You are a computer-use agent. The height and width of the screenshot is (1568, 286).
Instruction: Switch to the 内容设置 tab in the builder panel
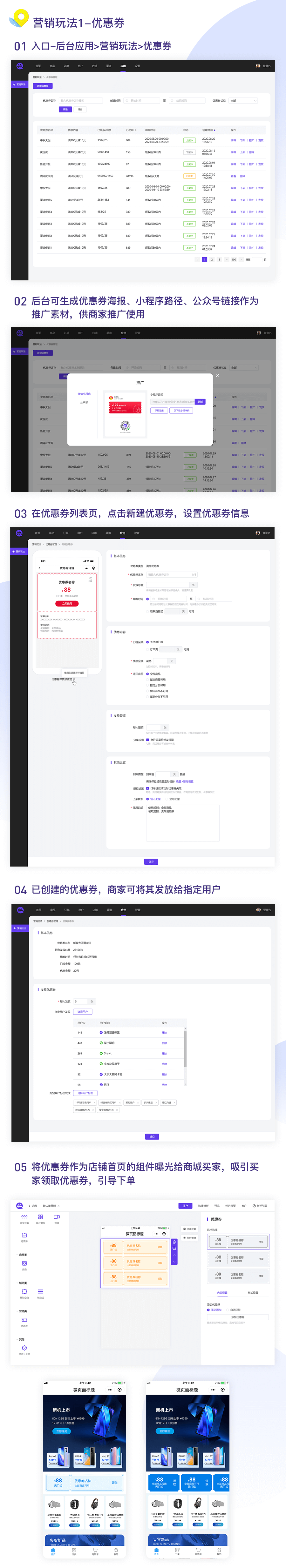222,1293
